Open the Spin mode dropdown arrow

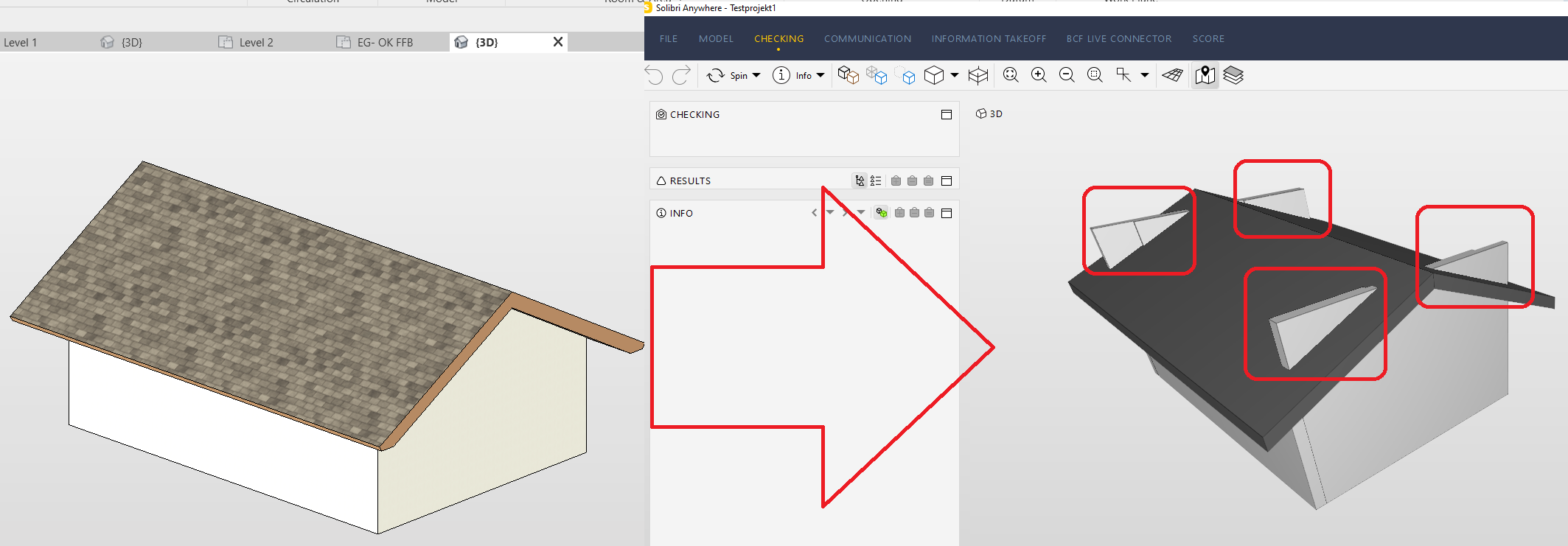tap(756, 75)
